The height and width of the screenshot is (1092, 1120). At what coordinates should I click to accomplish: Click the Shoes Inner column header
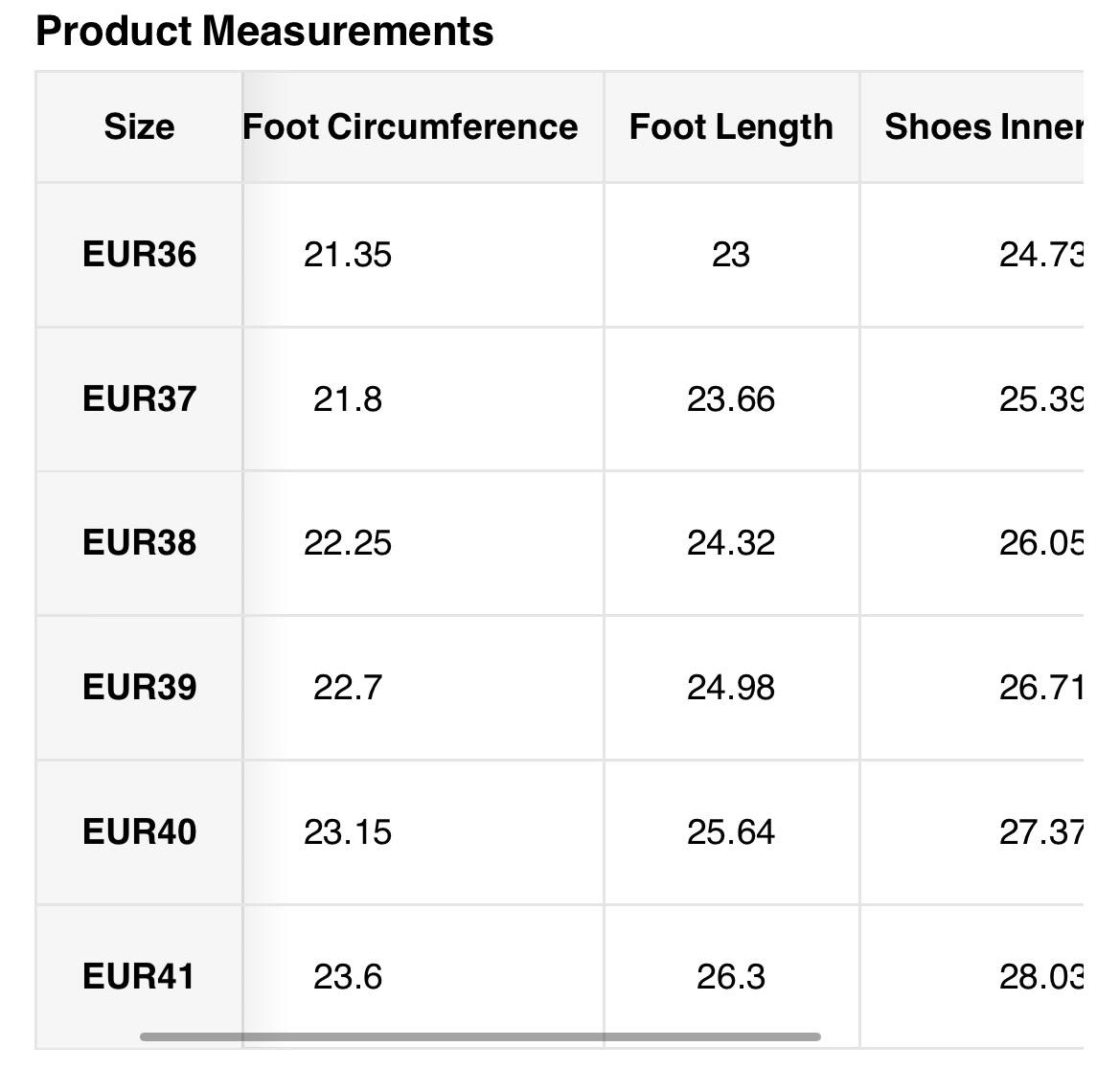(x=982, y=126)
